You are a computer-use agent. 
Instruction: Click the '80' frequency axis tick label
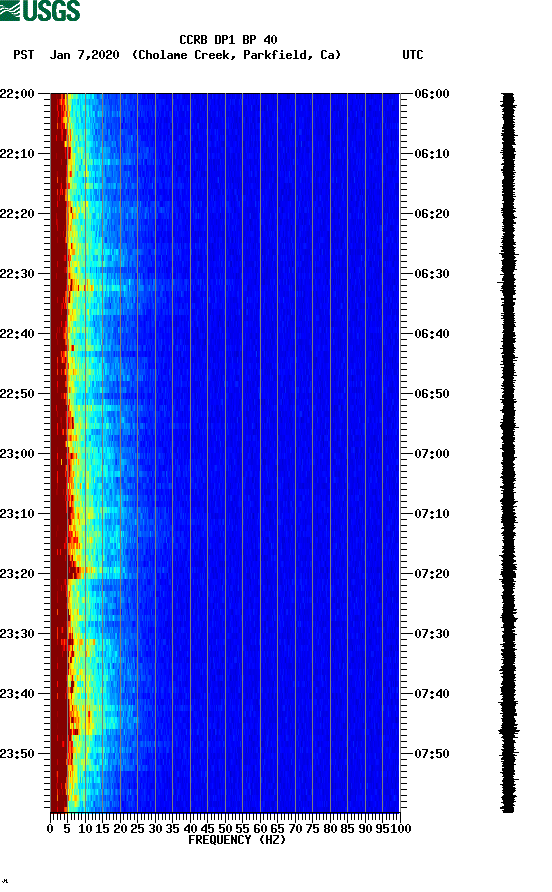pos(330,829)
